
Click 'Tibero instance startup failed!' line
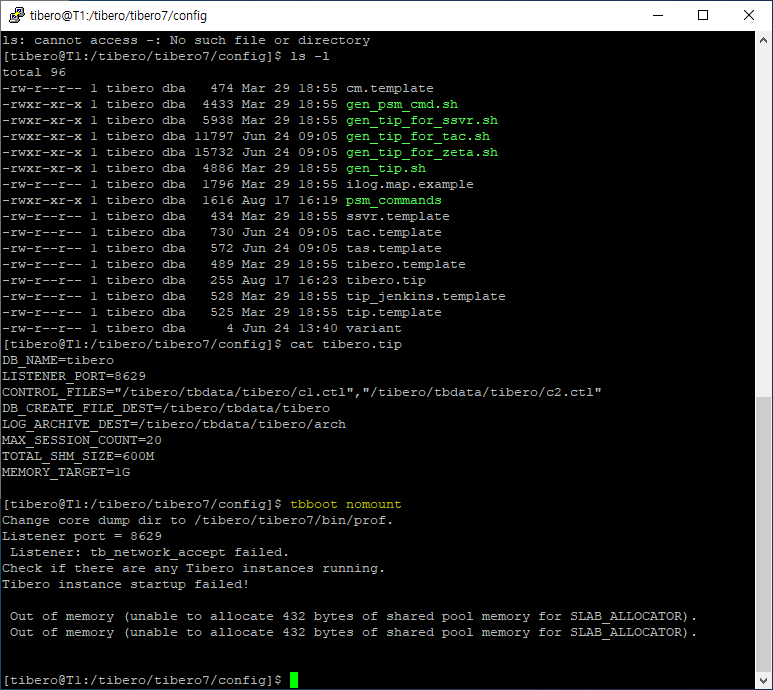126,585
